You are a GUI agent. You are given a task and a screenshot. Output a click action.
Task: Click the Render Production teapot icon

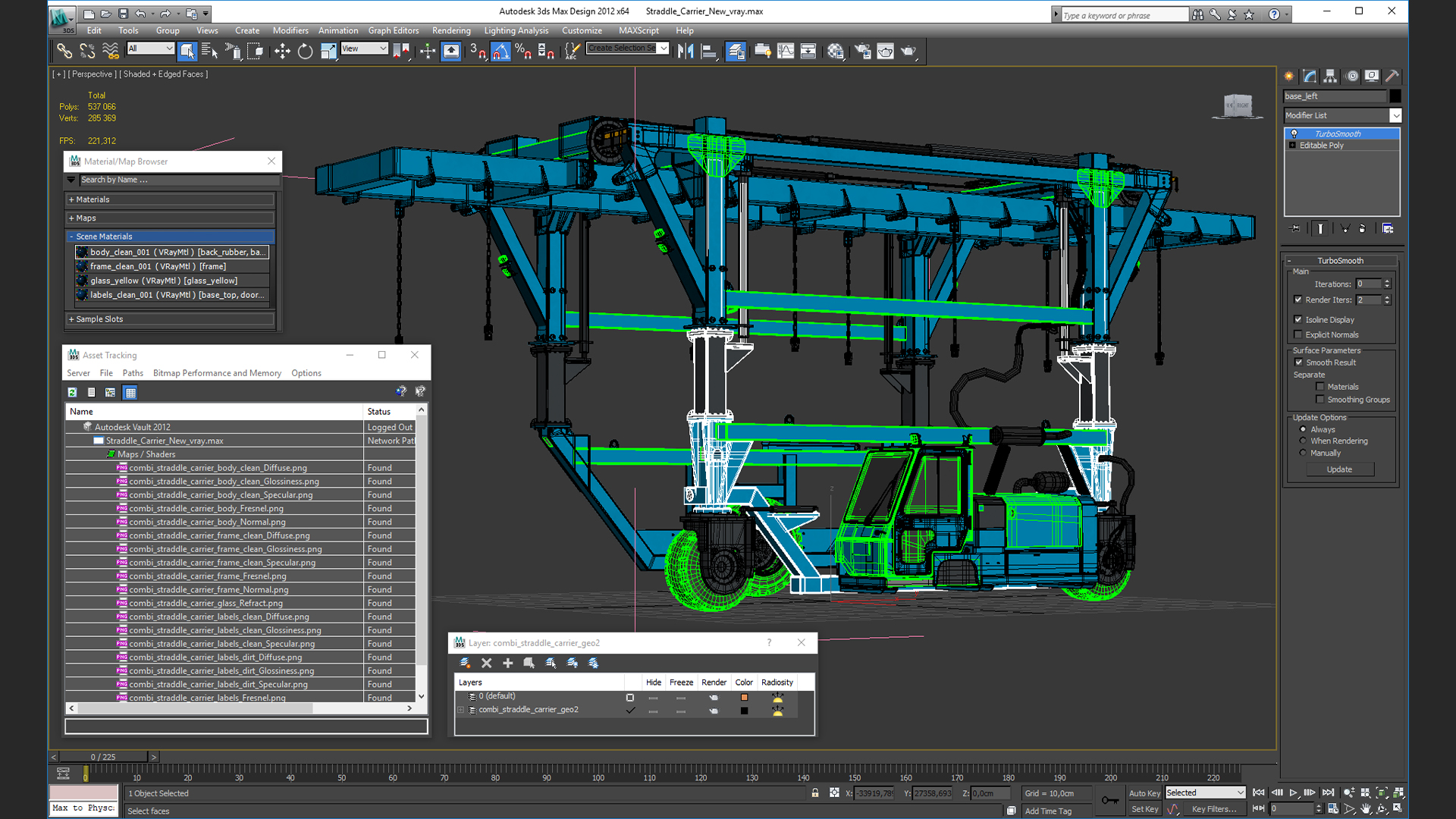click(908, 51)
